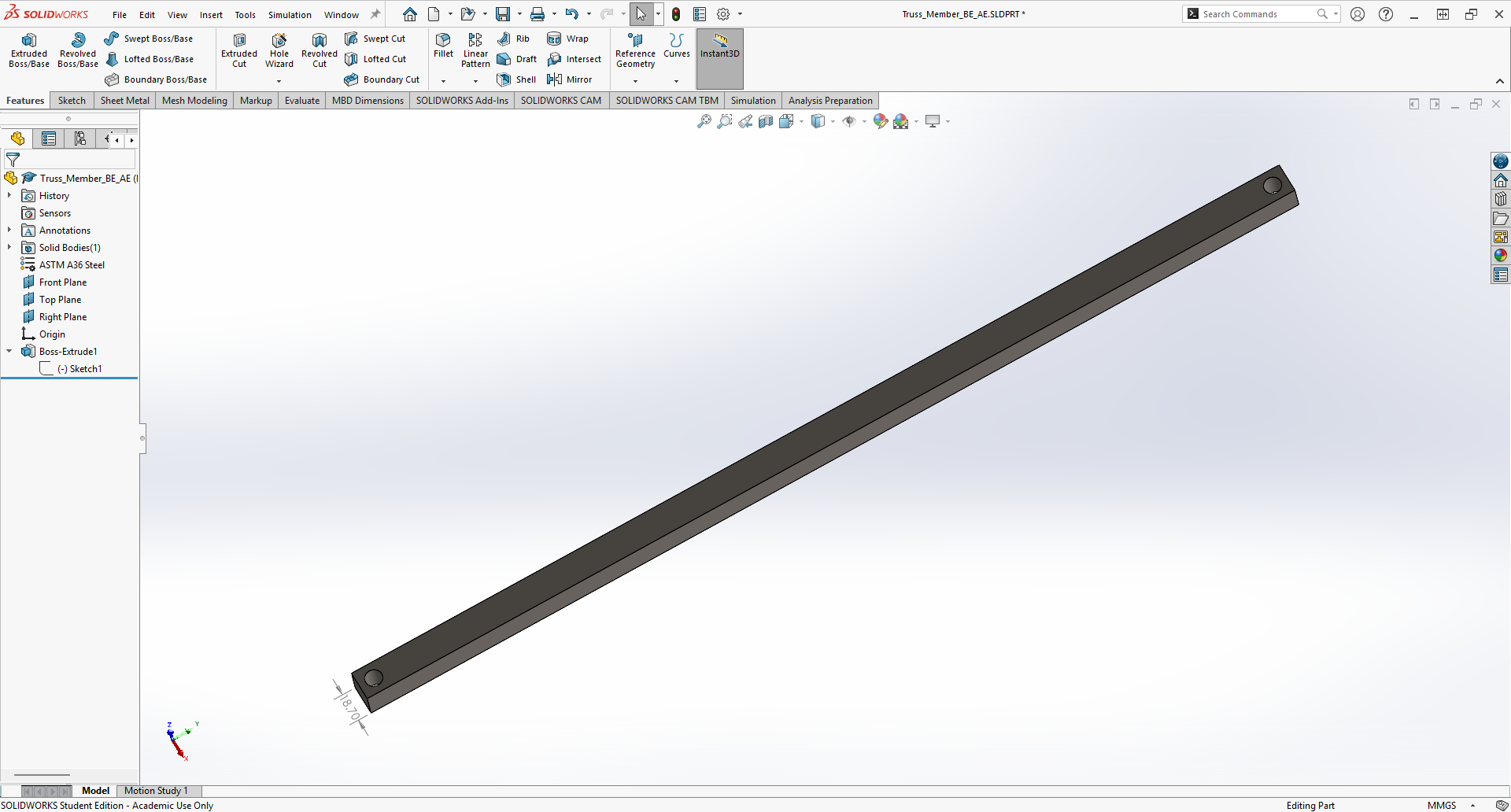1511x812 pixels.
Task: Select the Swept Cut tool
Action: (375, 39)
